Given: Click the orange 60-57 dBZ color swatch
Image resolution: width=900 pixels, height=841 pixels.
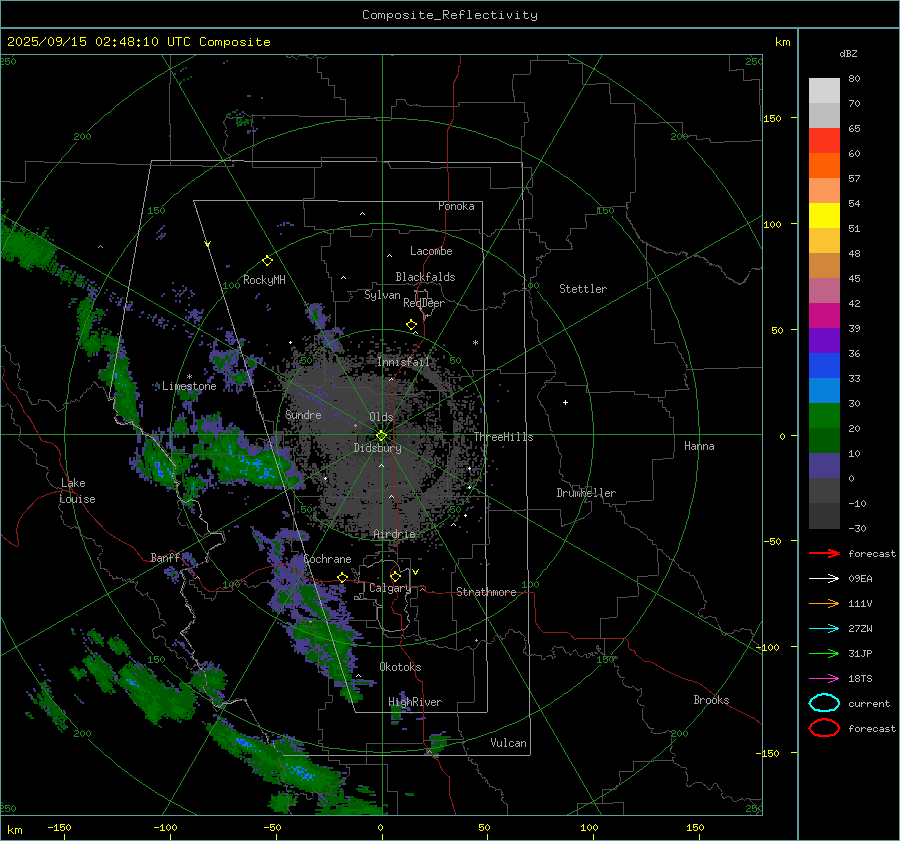Looking at the screenshot, I should pyautogui.click(x=824, y=165).
